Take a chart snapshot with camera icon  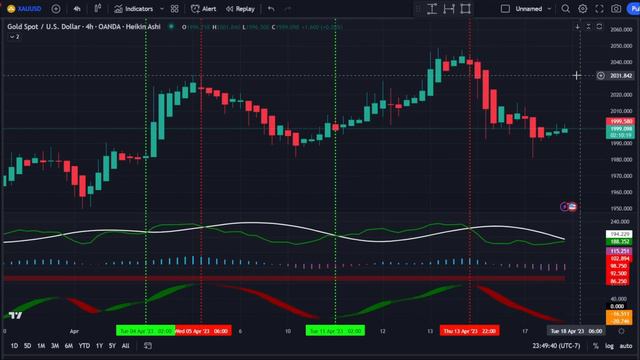616,9
